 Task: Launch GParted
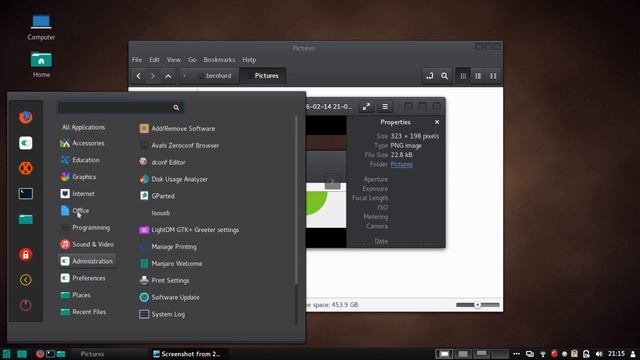click(157, 196)
